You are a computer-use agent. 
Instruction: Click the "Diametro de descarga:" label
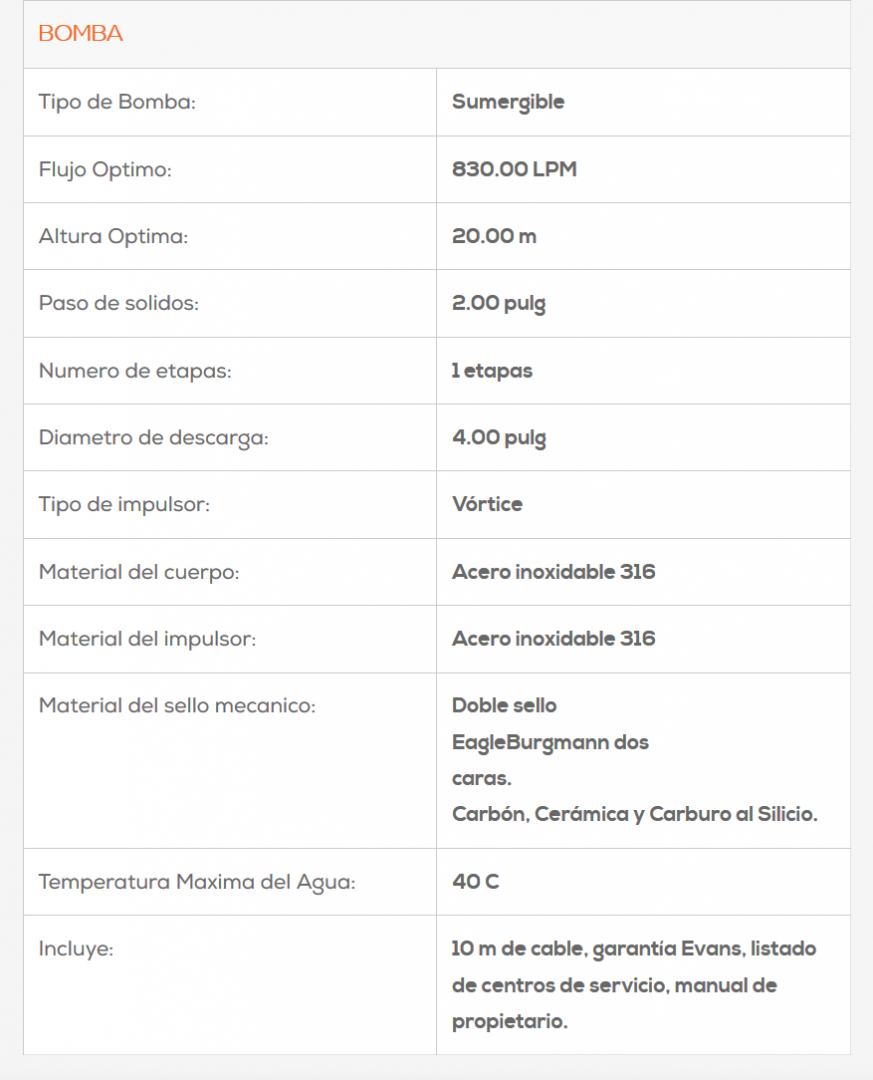click(153, 438)
